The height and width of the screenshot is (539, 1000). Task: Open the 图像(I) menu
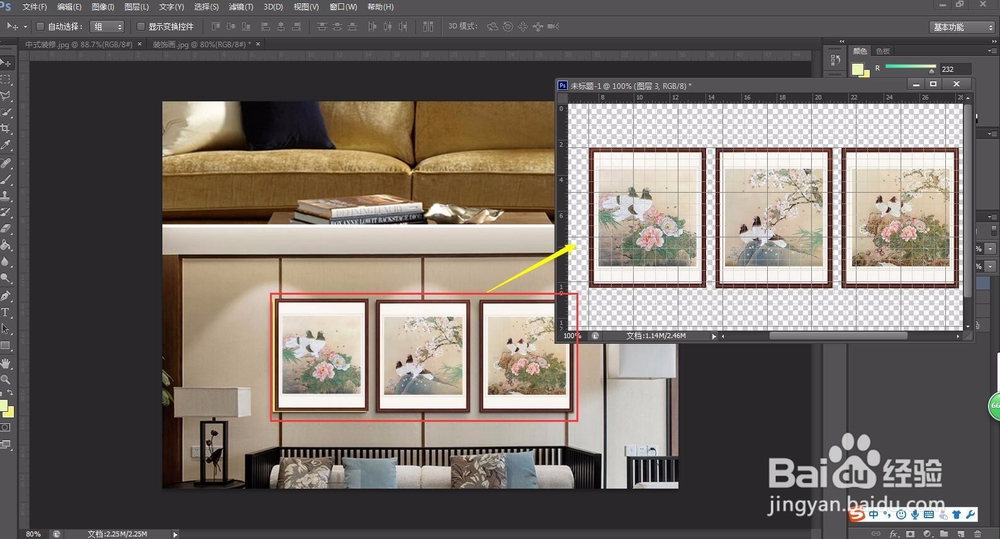103,7
